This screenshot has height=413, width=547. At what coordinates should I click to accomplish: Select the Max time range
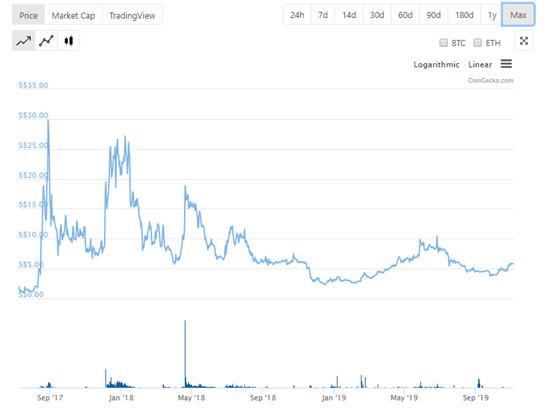click(518, 15)
